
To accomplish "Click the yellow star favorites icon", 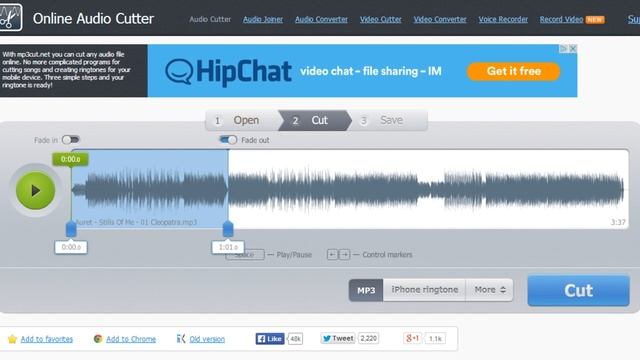I will click(x=12, y=339).
